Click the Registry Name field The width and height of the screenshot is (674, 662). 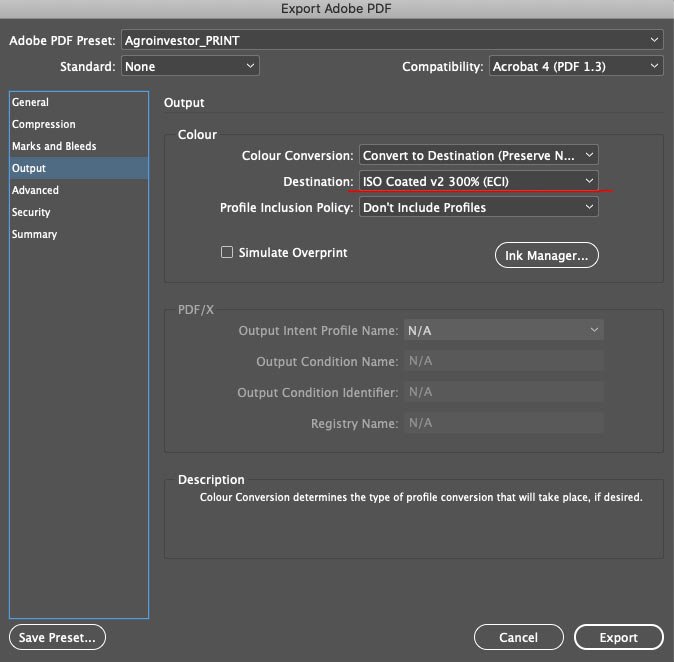pyautogui.click(x=504, y=423)
